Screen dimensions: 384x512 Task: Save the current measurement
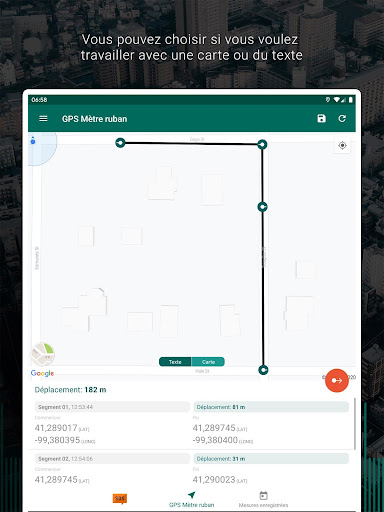[x=321, y=118]
